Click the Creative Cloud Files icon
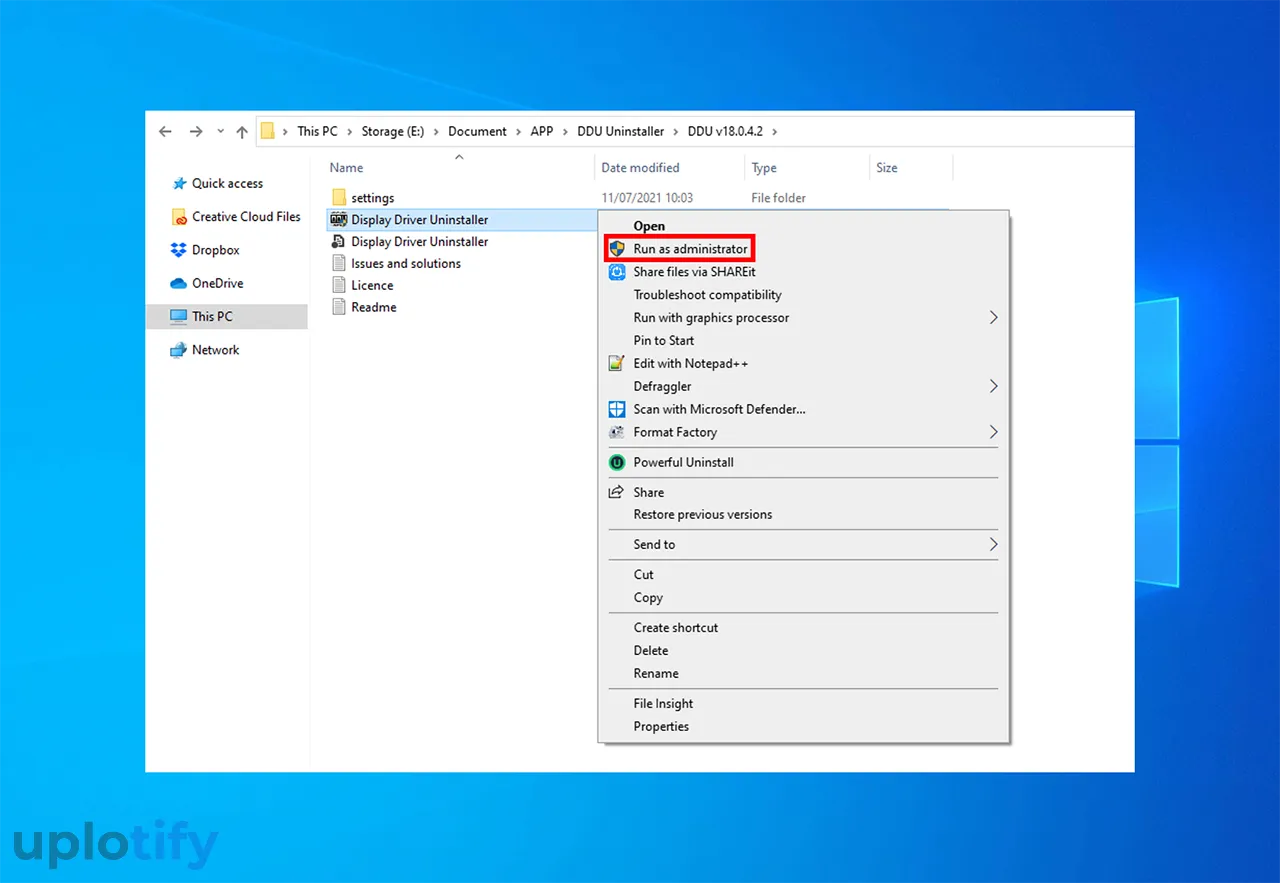Viewport: 1280px width, 883px height. [x=179, y=217]
